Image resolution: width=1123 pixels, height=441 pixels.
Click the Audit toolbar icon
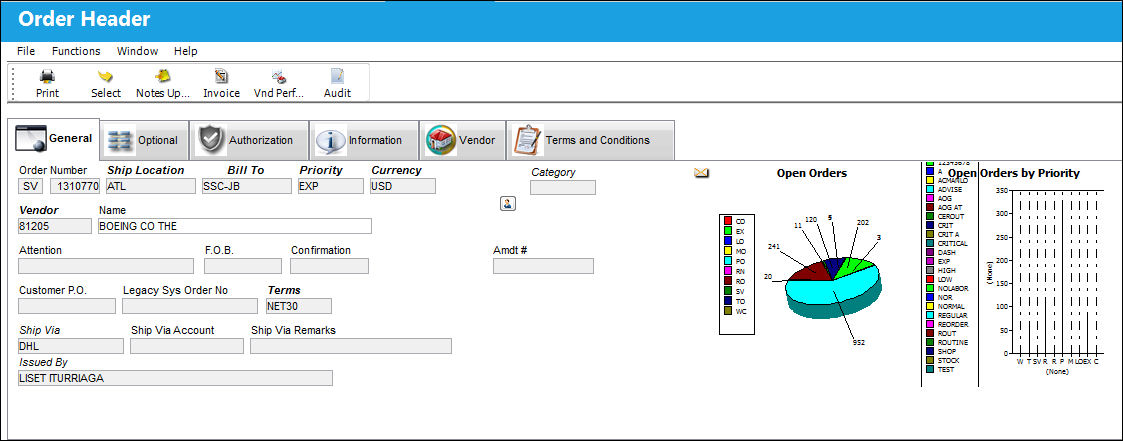pos(337,76)
